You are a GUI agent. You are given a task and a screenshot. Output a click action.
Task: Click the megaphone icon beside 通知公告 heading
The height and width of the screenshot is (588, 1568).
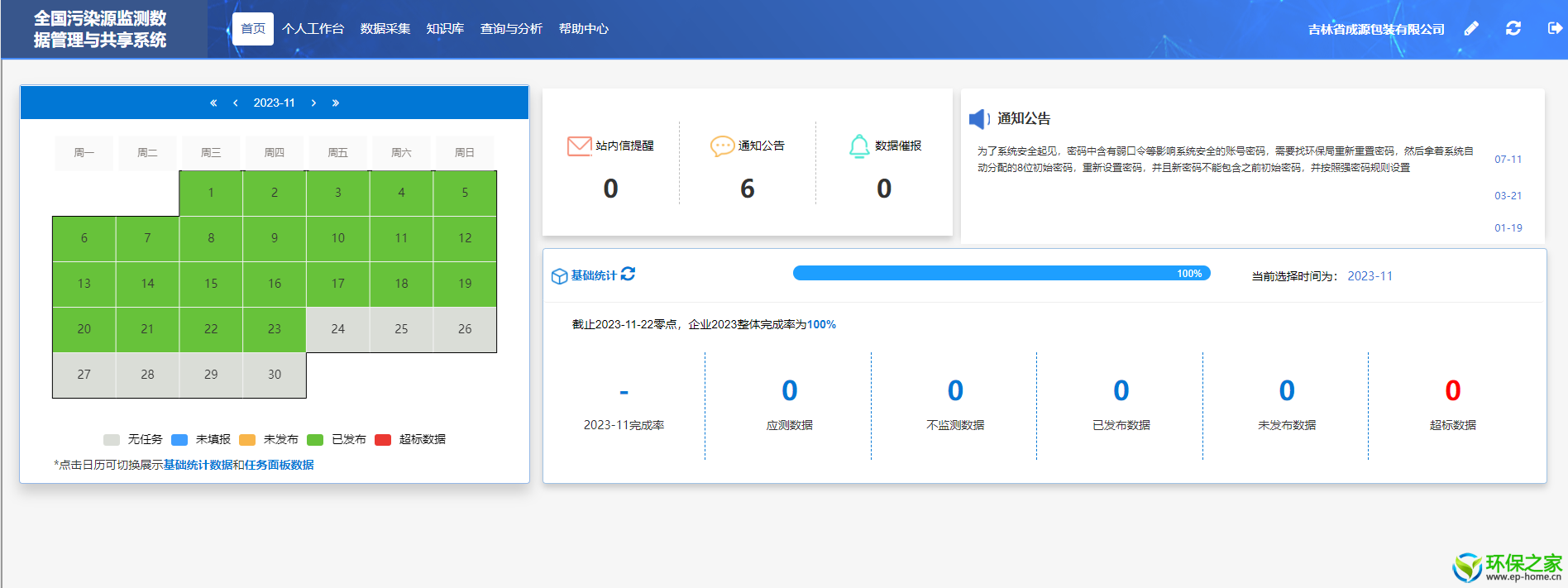980,119
